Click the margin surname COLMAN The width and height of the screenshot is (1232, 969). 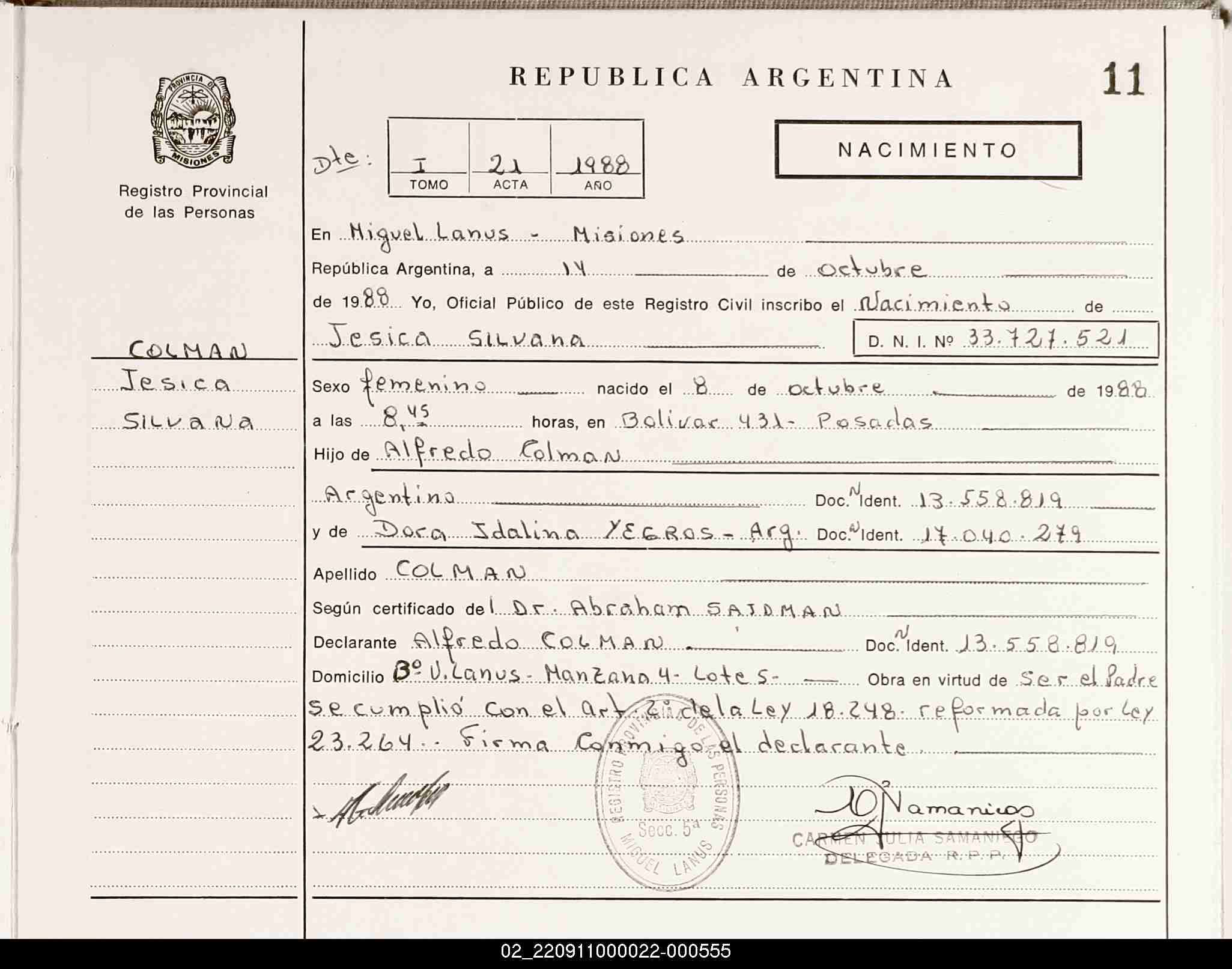(x=188, y=349)
